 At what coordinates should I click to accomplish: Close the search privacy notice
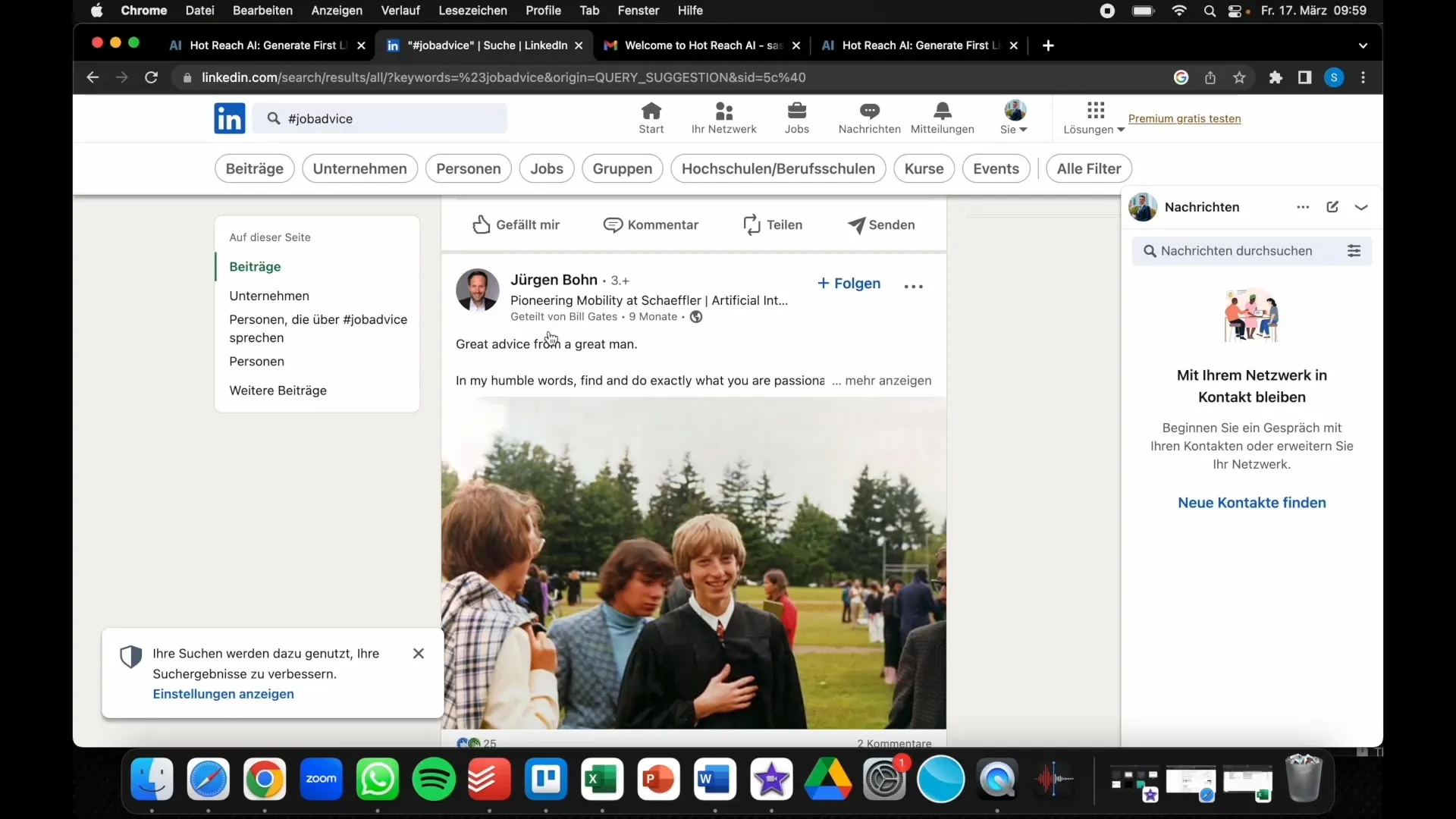click(419, 653)
